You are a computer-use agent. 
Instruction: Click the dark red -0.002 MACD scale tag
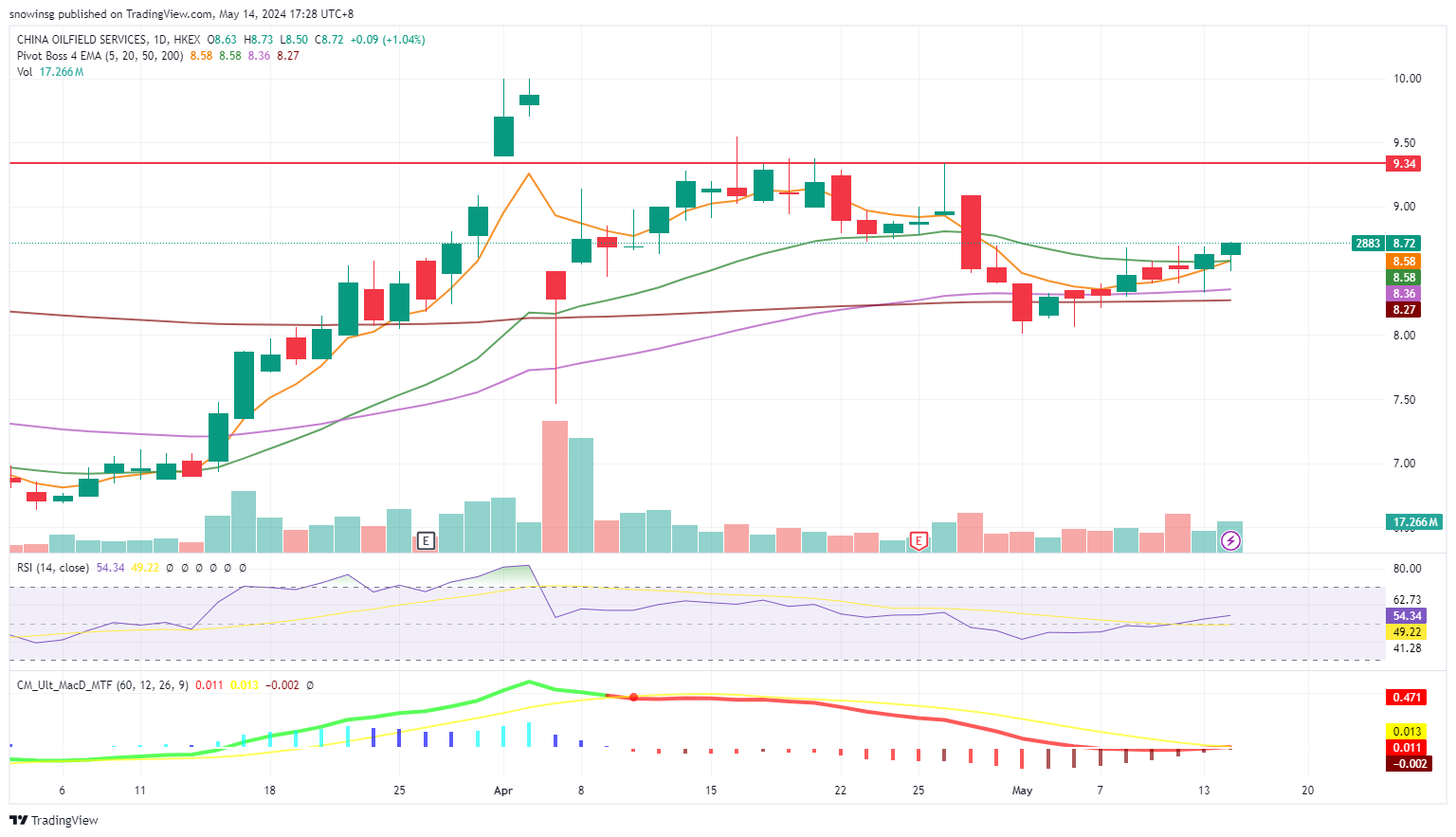(1409, 764)
